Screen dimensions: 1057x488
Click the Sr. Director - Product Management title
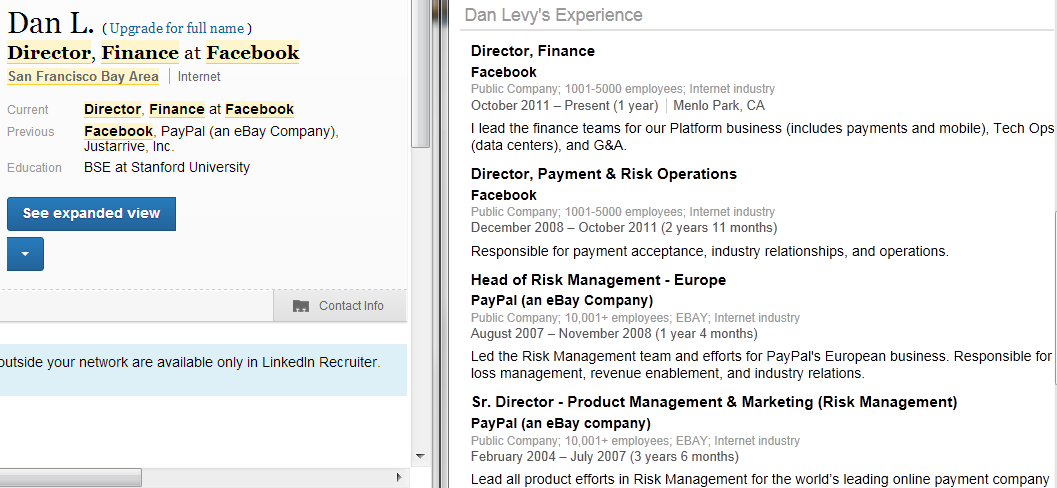pyautogui.click(x=713, y=402)
